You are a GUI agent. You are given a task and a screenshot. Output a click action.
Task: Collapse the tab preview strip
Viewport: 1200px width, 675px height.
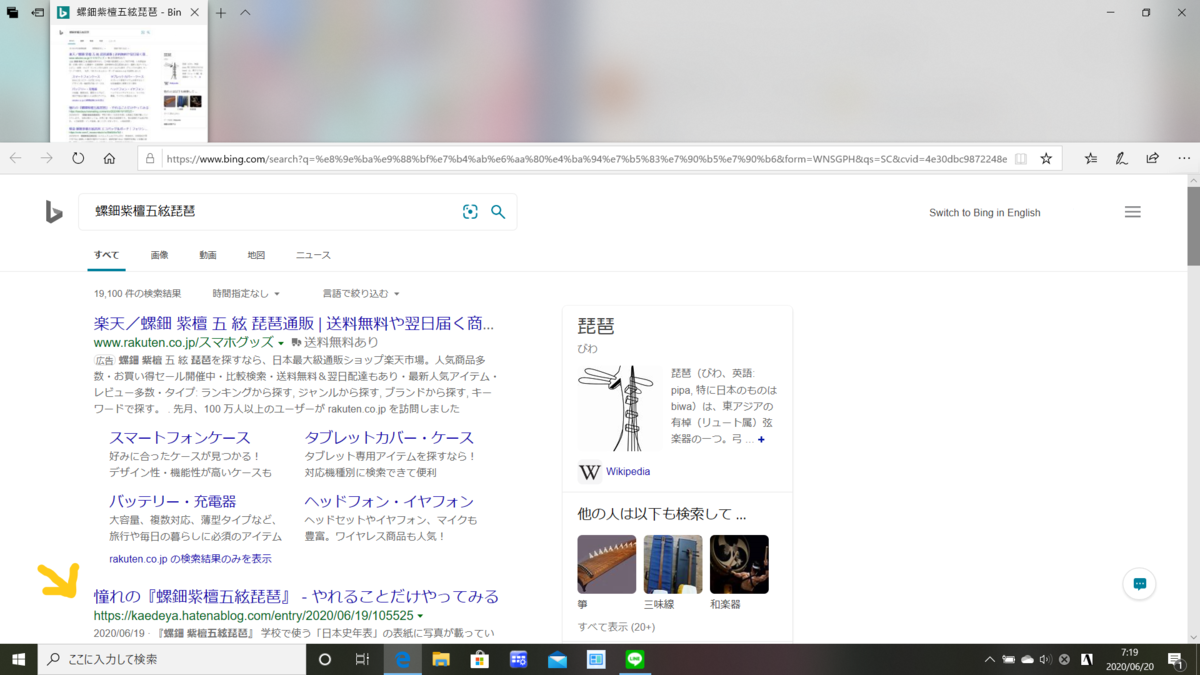click(x=245, y=13)
